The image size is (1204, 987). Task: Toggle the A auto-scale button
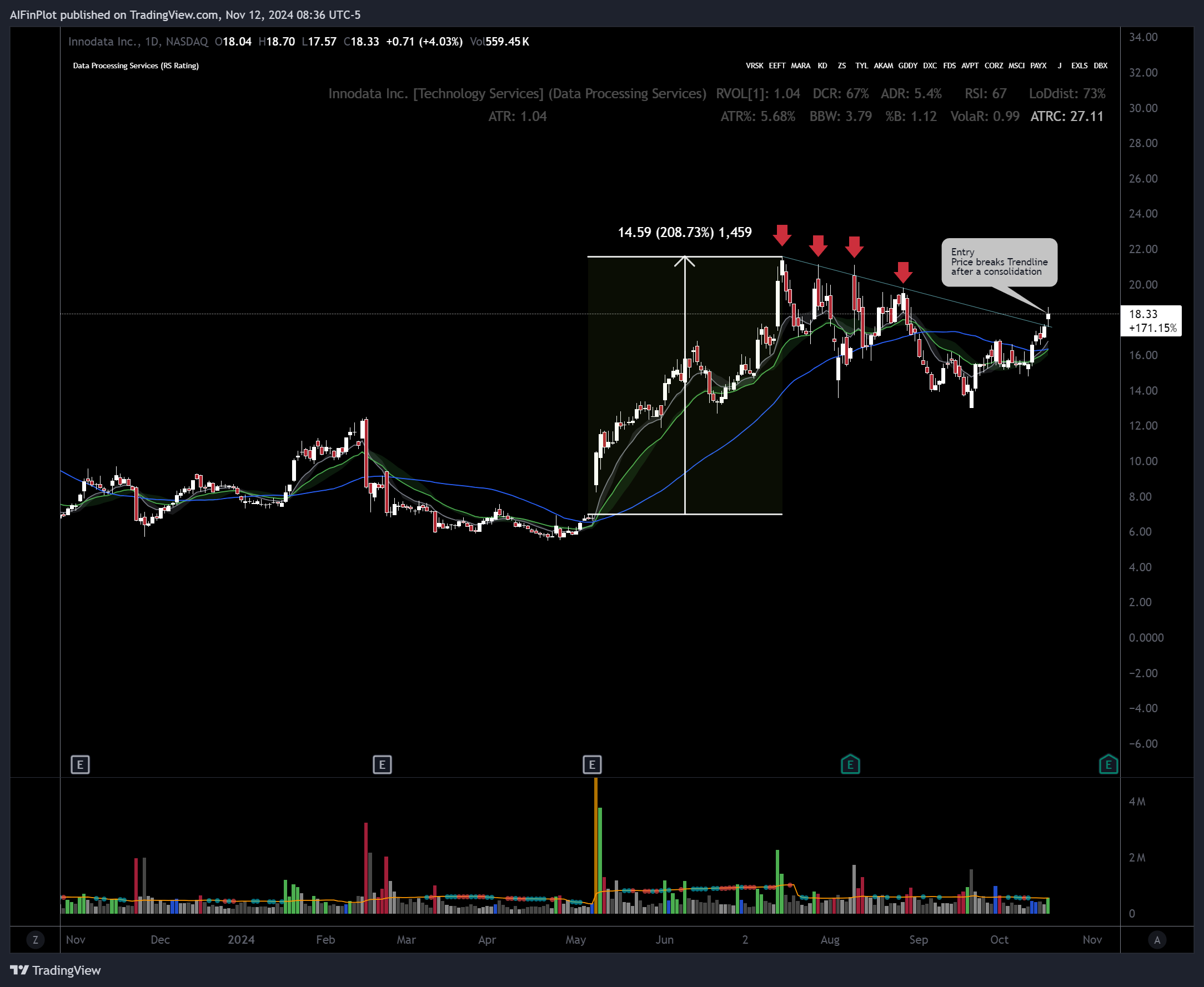tap(1157, 940)
